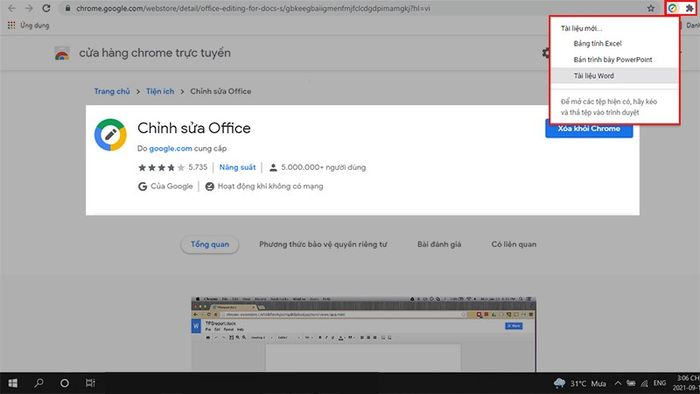This screenshot has width=700, height=394.
Task: Click the extension preview screenshot
Action: click(363, 334)
